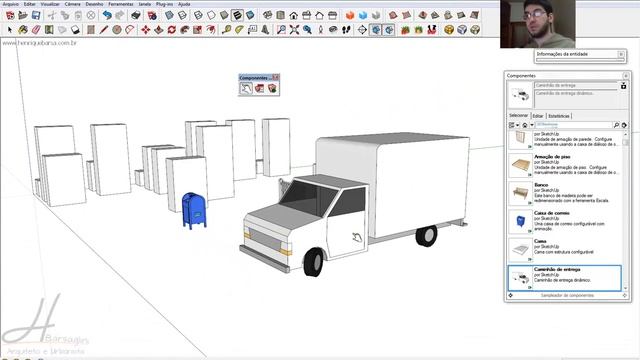Choose the Paint Bucket tool
The height and width of the screenshot is (360, 640).
point(23,30)
